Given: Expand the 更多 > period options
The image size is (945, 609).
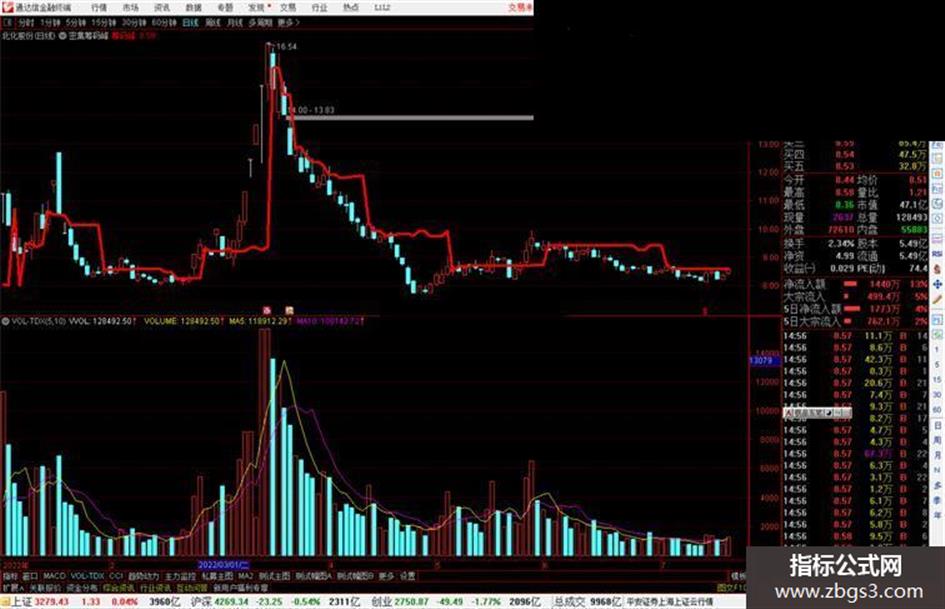Looking at the screenshot, I should pyautogui.click(x=289, y=23).
